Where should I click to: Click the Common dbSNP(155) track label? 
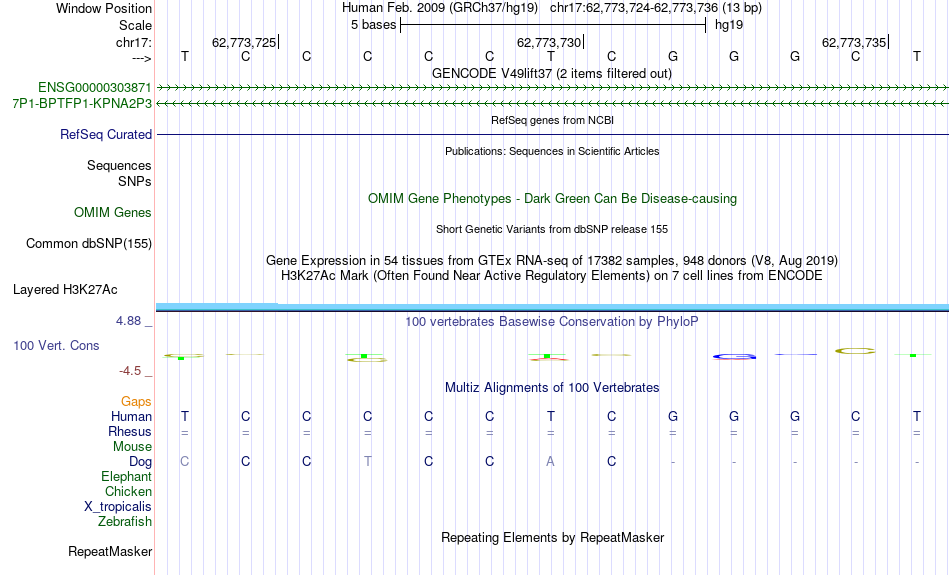pyautogui.click(x=88, y=244)
